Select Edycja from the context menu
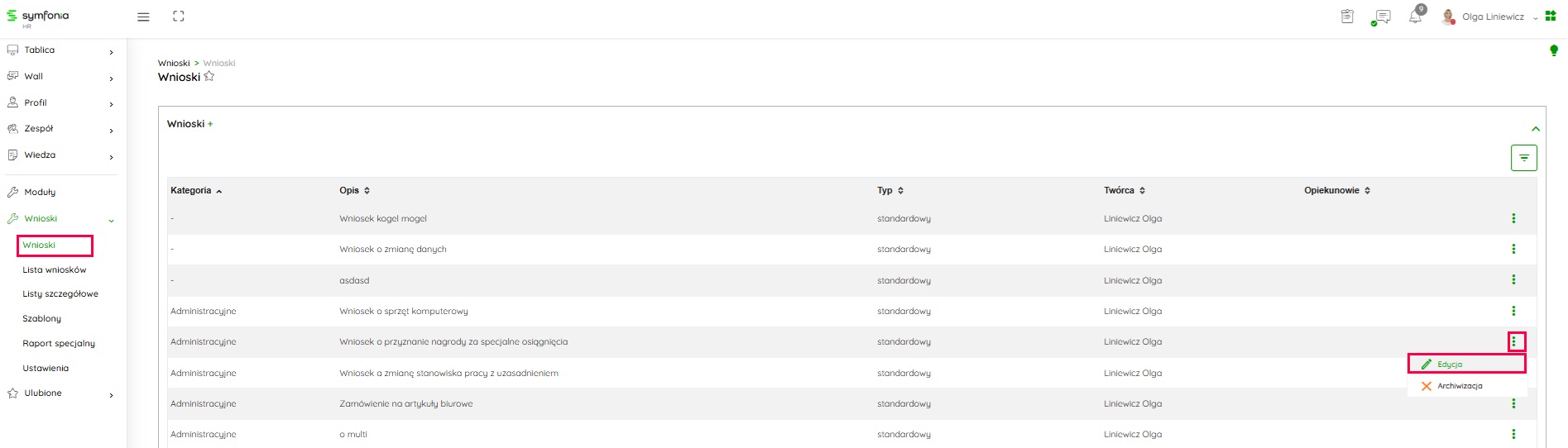This screenshot has width=1568, height=448. point(1450,365)
